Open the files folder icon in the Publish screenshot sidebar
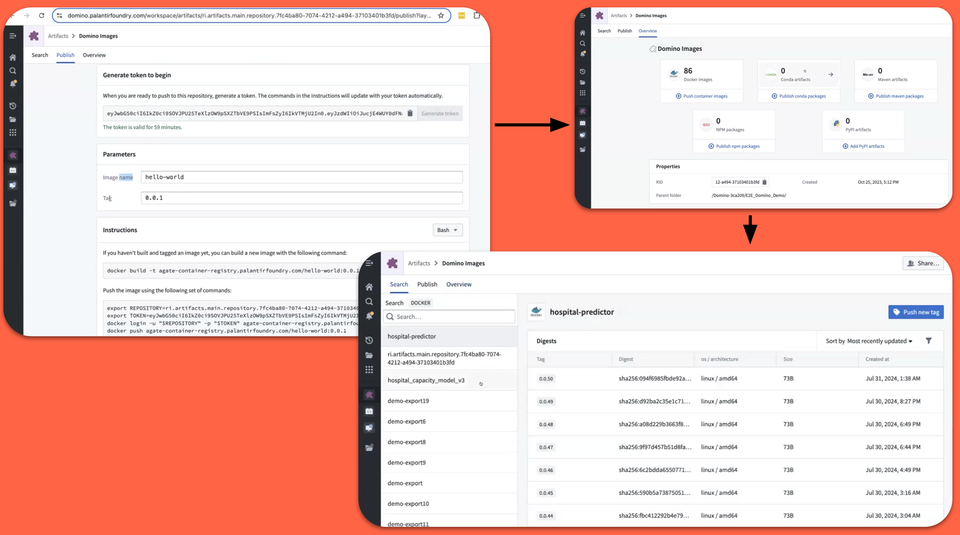Image resolution: width=960 pixels, height=535 pixels. pyautogui.click(x=13, y=119)
